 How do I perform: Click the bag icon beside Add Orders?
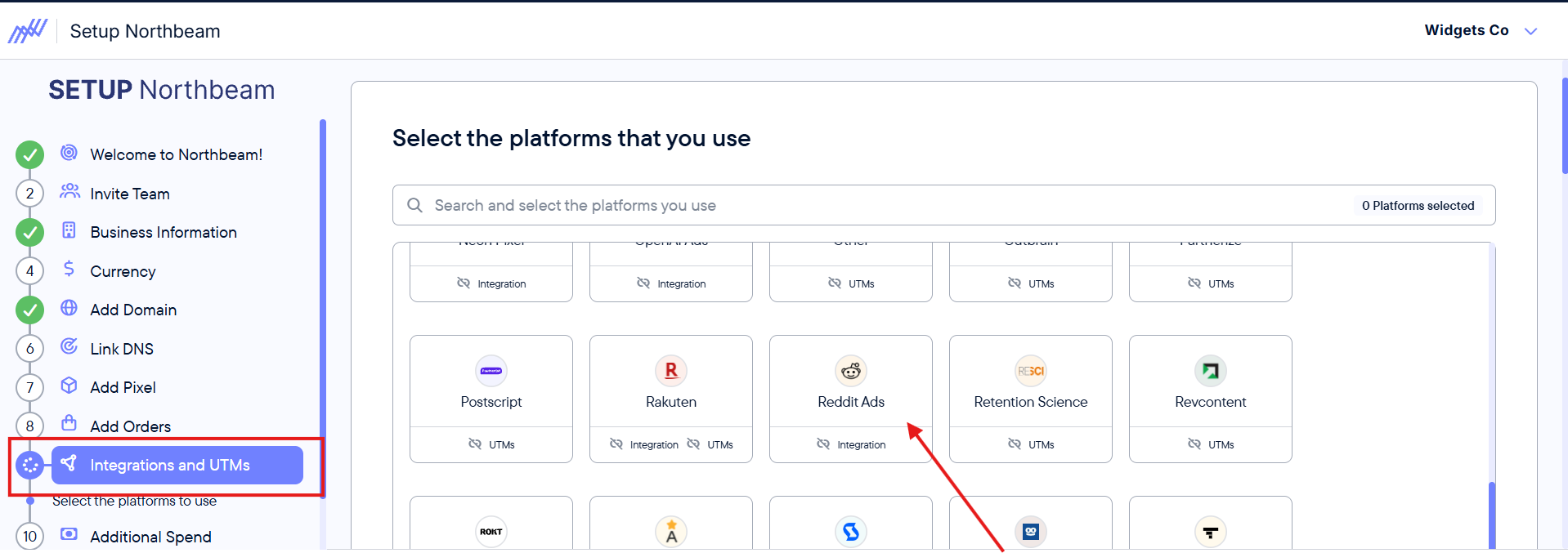click(69, 423)
